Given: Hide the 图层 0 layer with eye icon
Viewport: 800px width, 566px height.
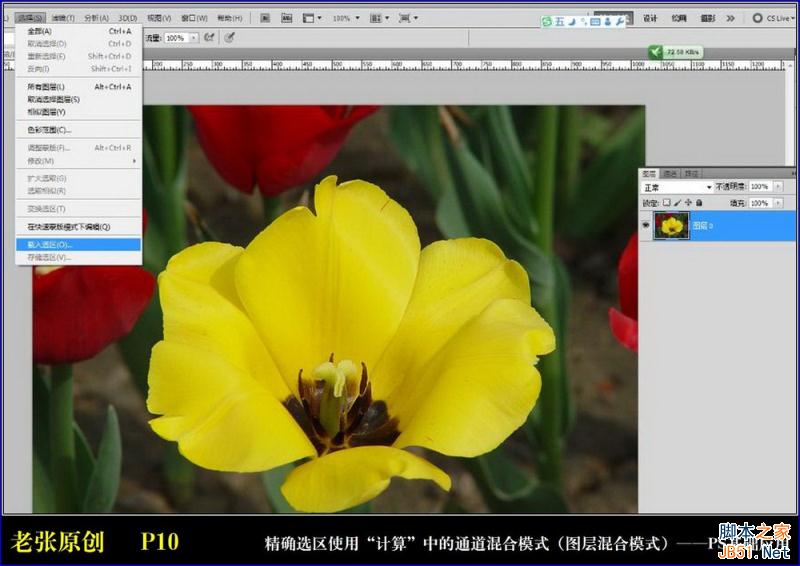Looking at the screenshot, I should pyautogui.click(x=646, y=225).
